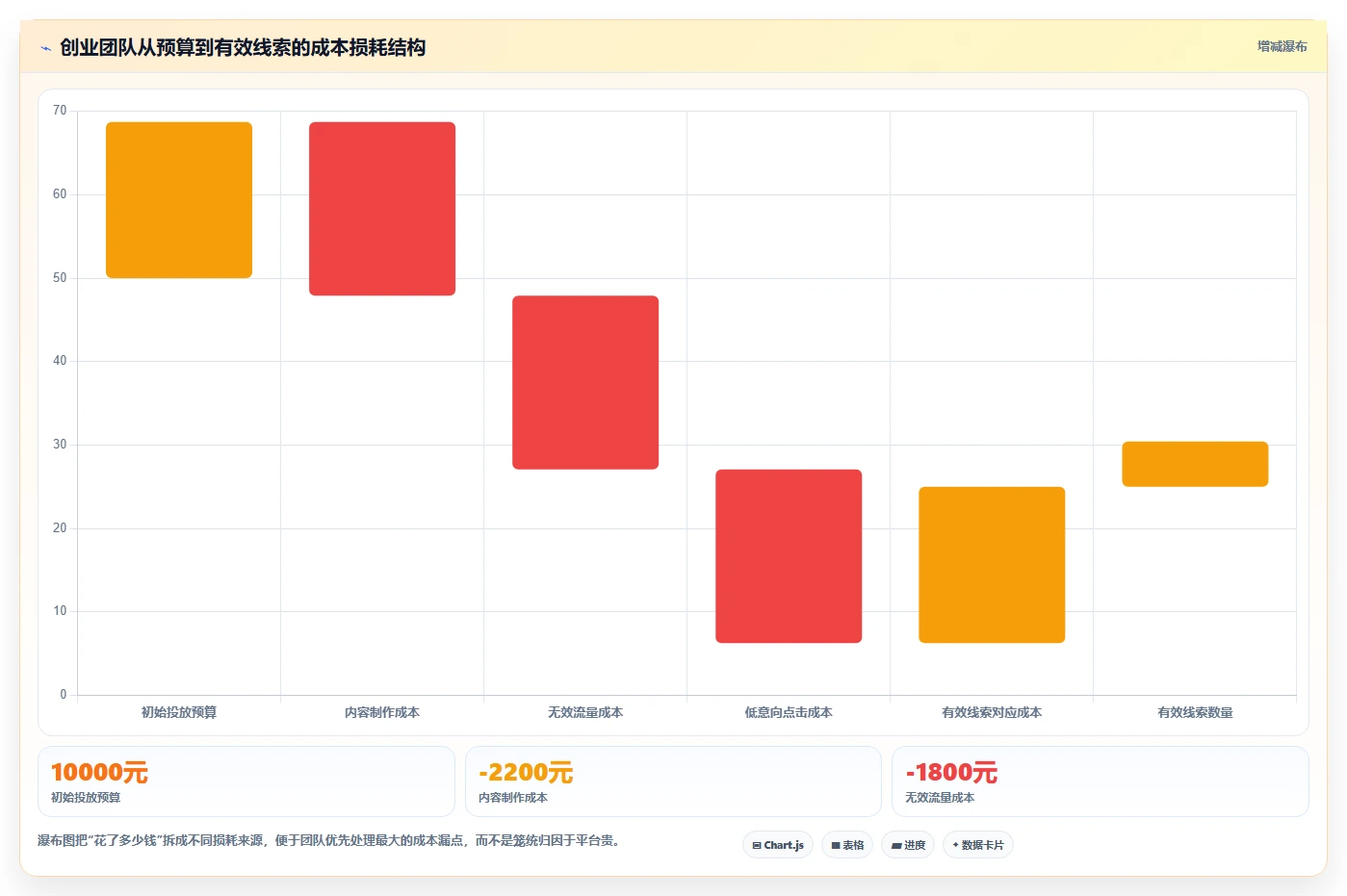The image size is (1347, 896).
Task: Click the 表格 tag
Action: tap(847, 845)
